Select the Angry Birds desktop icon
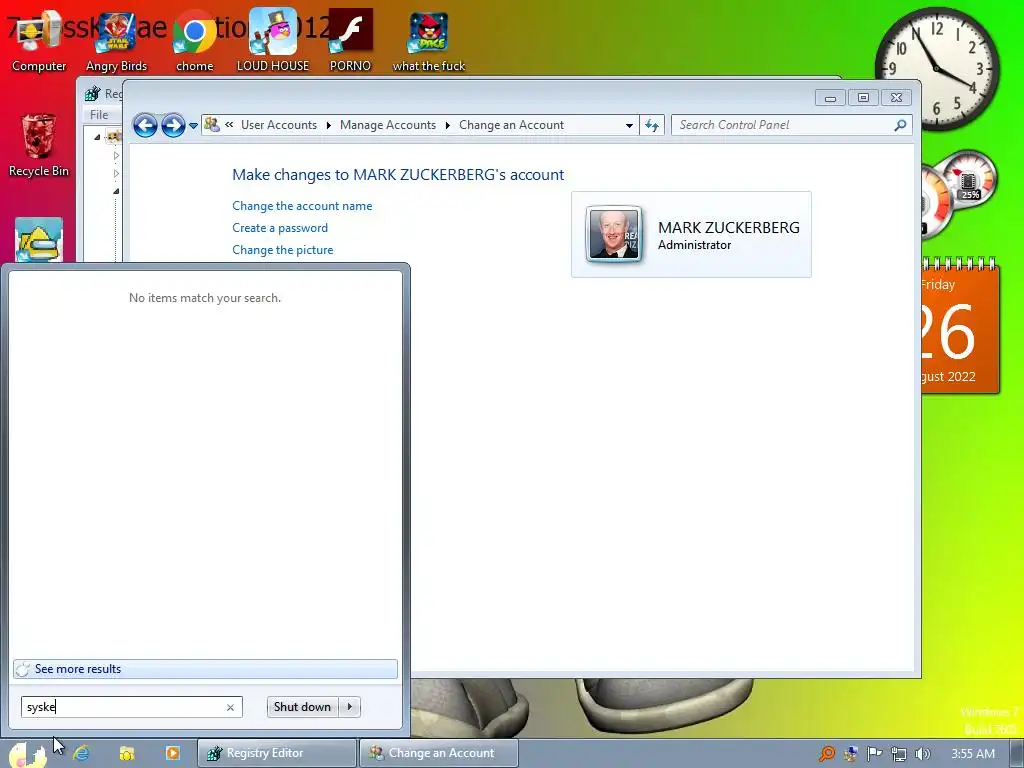This screenshot has width=1024, height=768. pos(116,41)
